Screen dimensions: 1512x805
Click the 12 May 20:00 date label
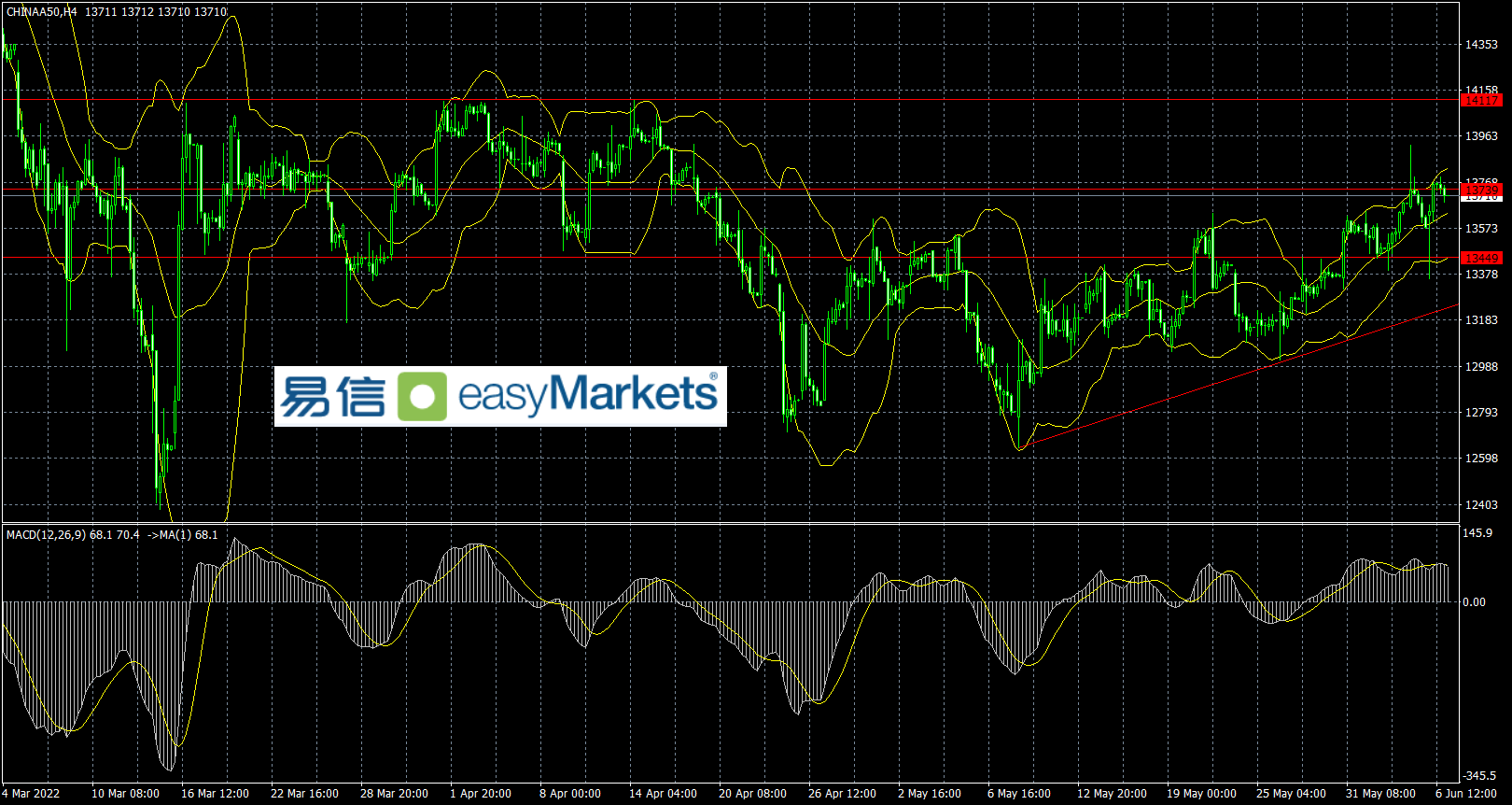pyautogui.click(x=1112, y=794)
